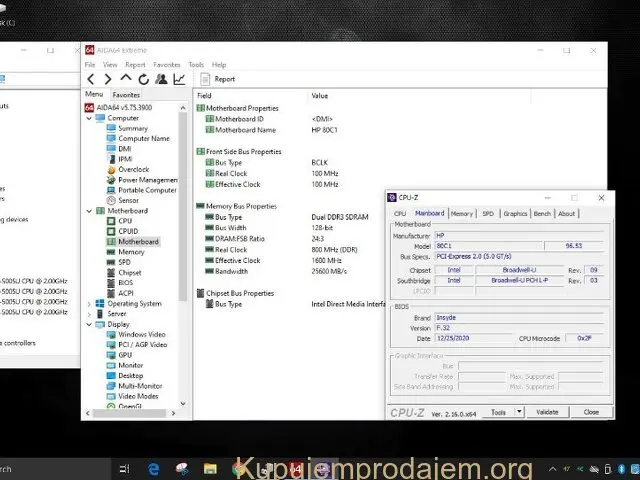Select the GPU item under Display

(125, 355)
